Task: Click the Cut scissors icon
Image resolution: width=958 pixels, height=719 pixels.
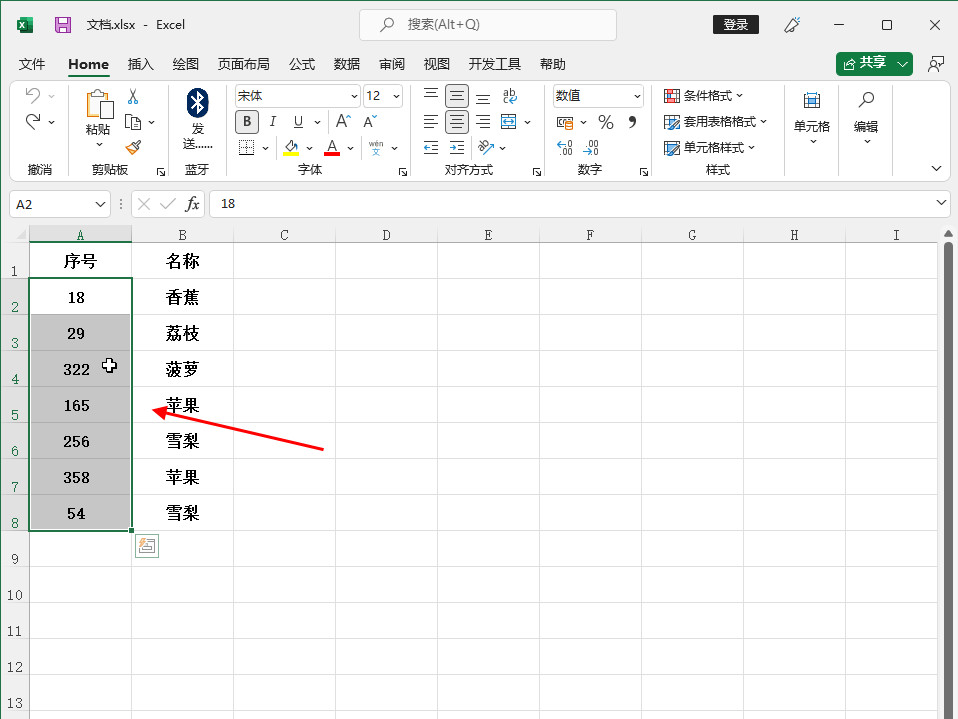Action: 133,96
